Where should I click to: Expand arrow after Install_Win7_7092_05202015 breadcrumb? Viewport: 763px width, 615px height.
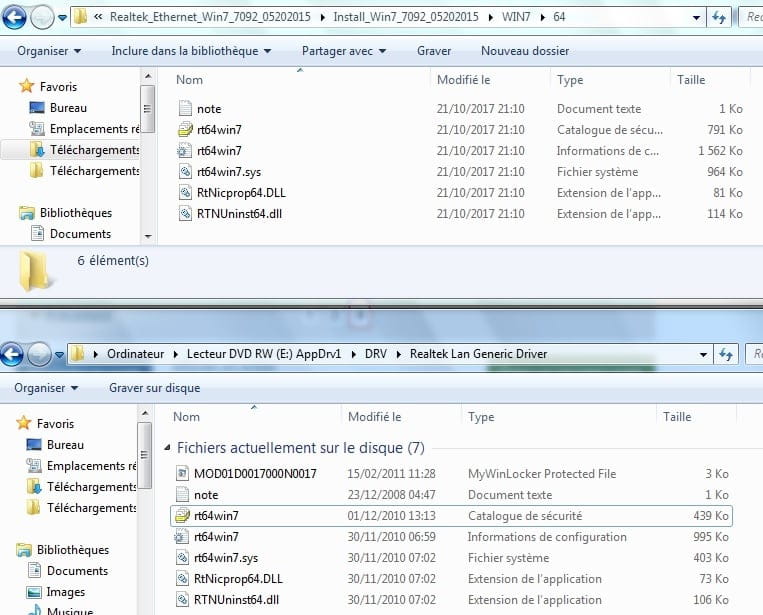click(490, 18)
